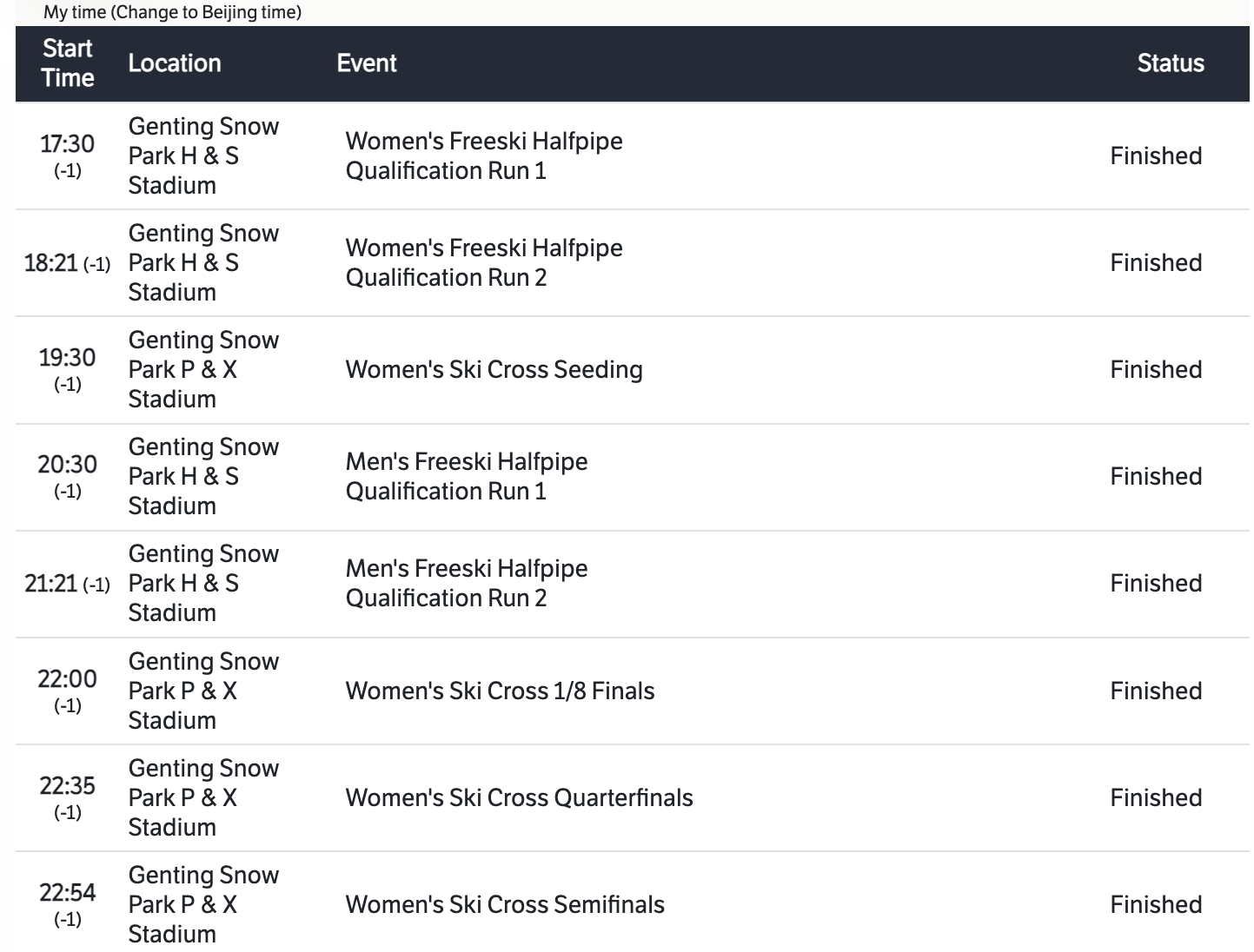Open the Women's Ski Cross Semifinals event
The width and height of the screenshot is (1254, 952).
(505, 905)
